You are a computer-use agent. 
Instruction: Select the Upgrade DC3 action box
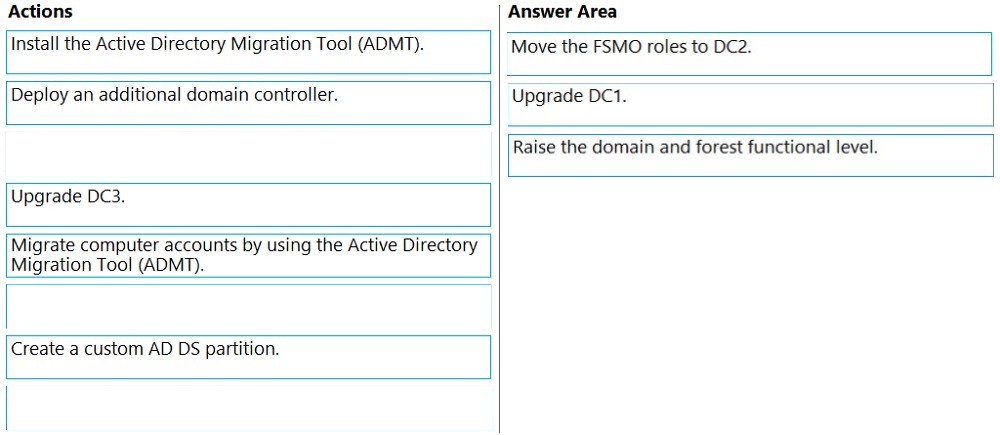248,204
